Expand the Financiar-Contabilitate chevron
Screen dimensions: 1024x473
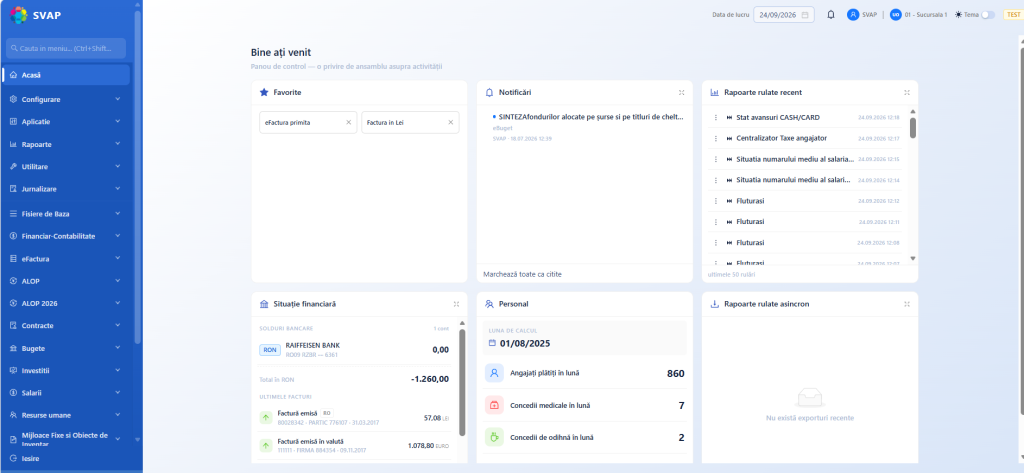[x=118, y=236]
